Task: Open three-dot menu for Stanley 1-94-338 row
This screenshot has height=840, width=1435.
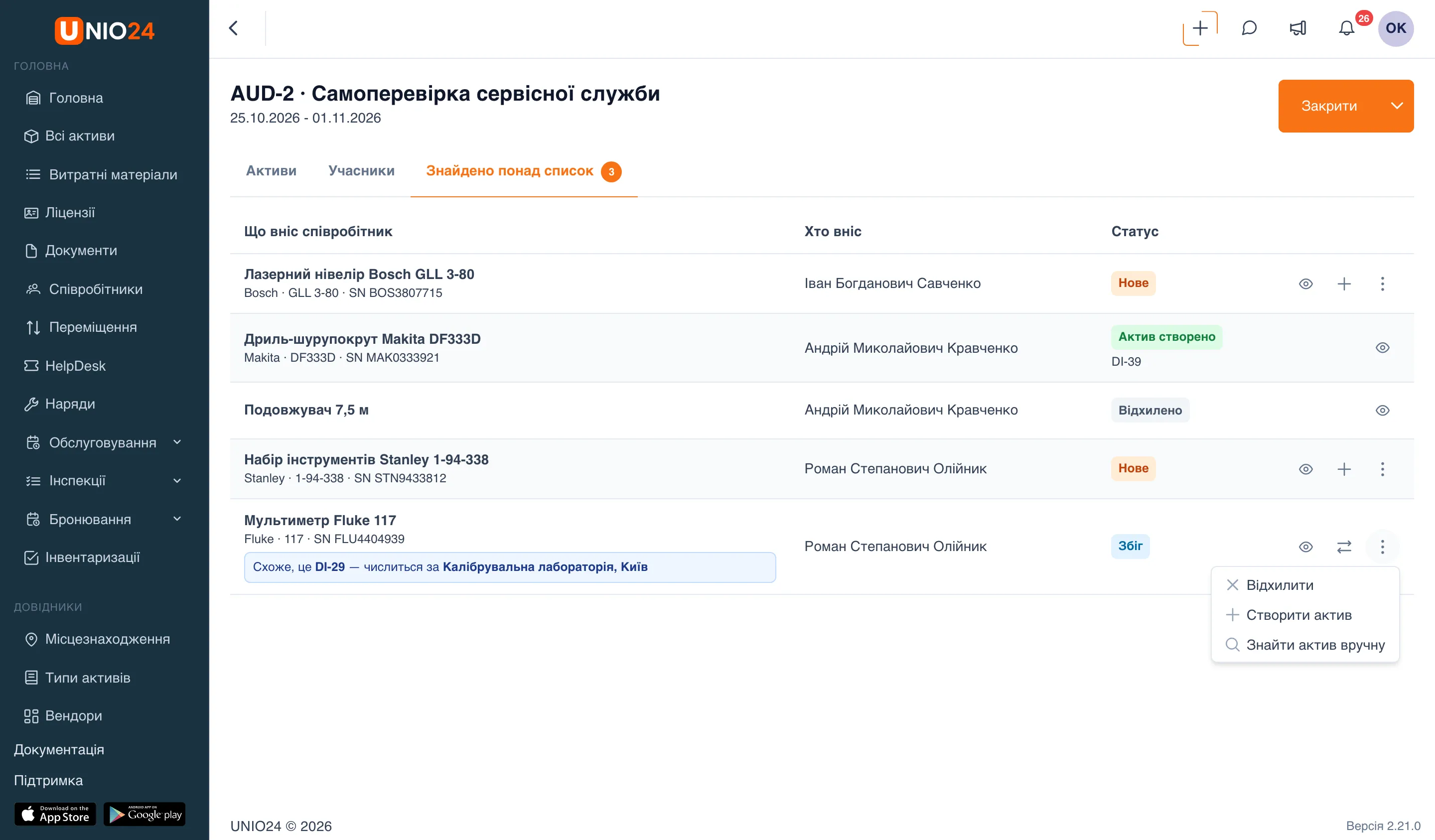Action: click(x=1382, y=469)
